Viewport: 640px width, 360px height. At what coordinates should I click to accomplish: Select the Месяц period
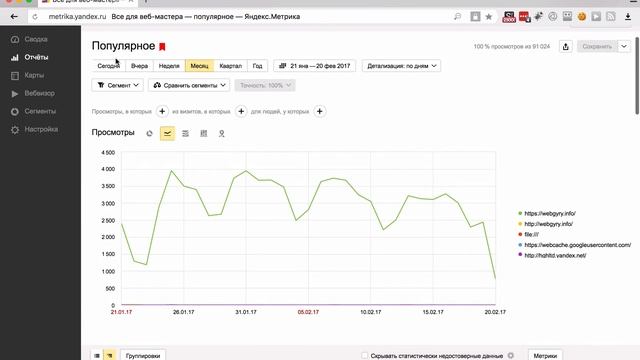click(x=200, y=66)
